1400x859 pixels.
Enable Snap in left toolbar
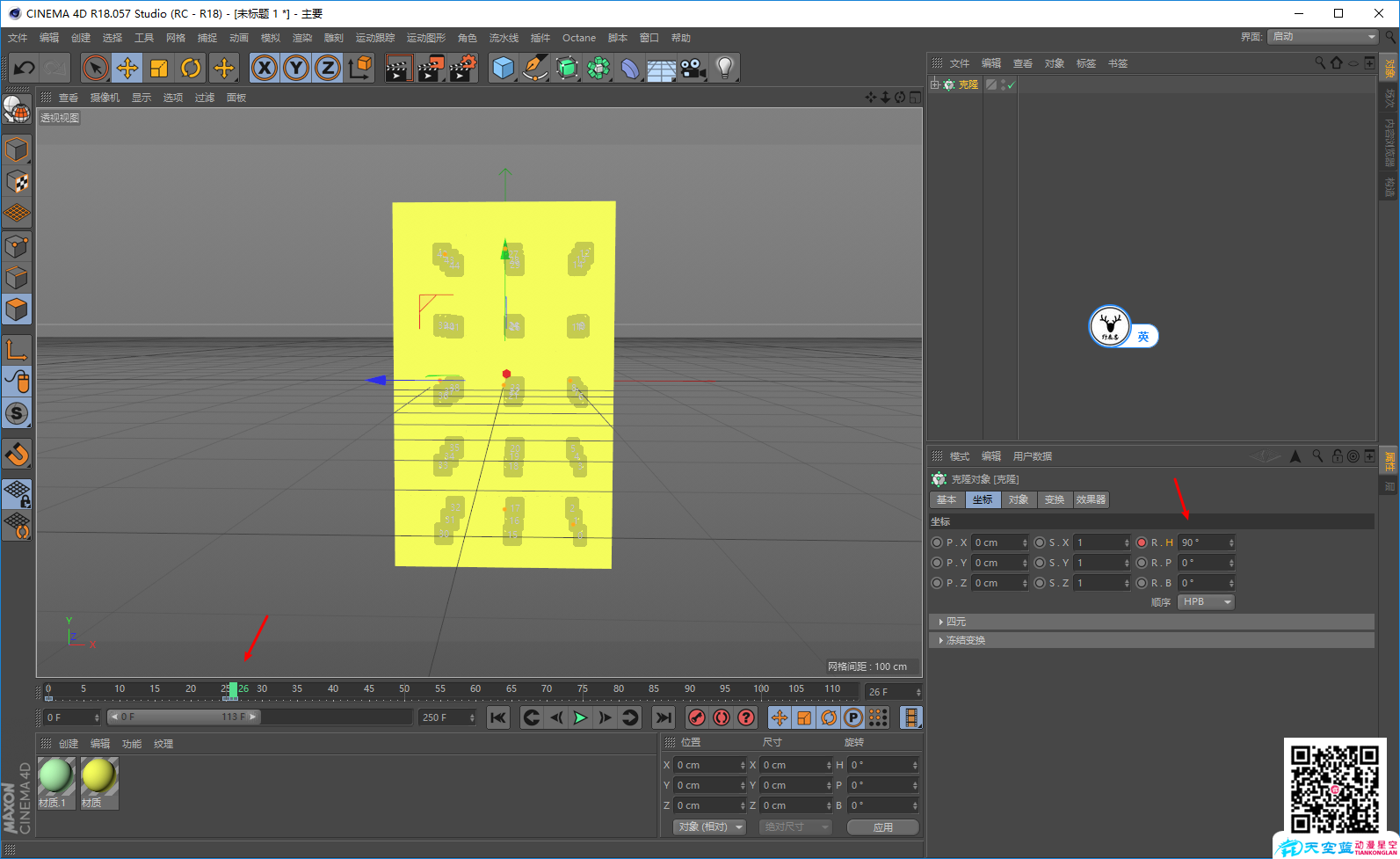17,455
